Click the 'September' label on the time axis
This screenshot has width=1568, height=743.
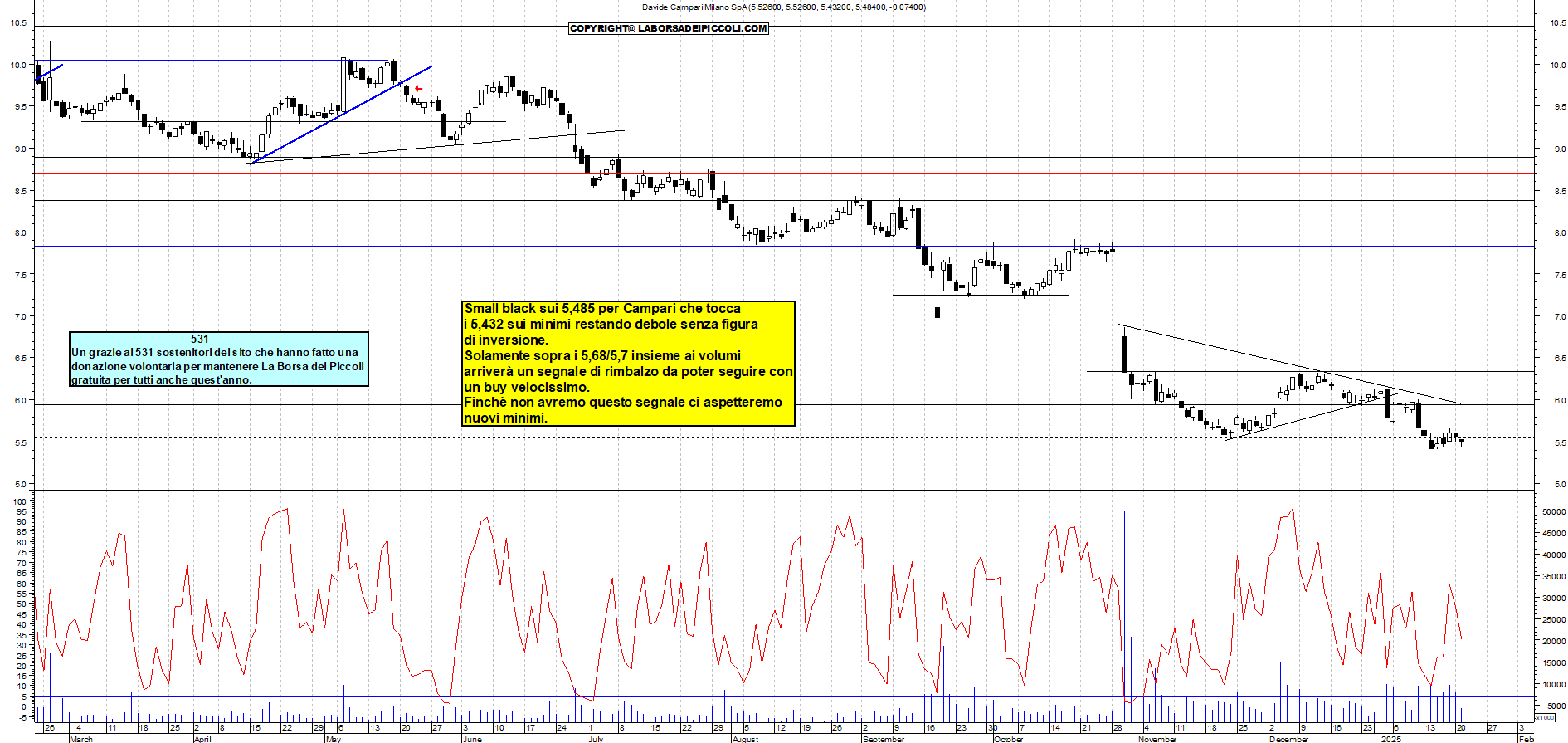(884, 739)
